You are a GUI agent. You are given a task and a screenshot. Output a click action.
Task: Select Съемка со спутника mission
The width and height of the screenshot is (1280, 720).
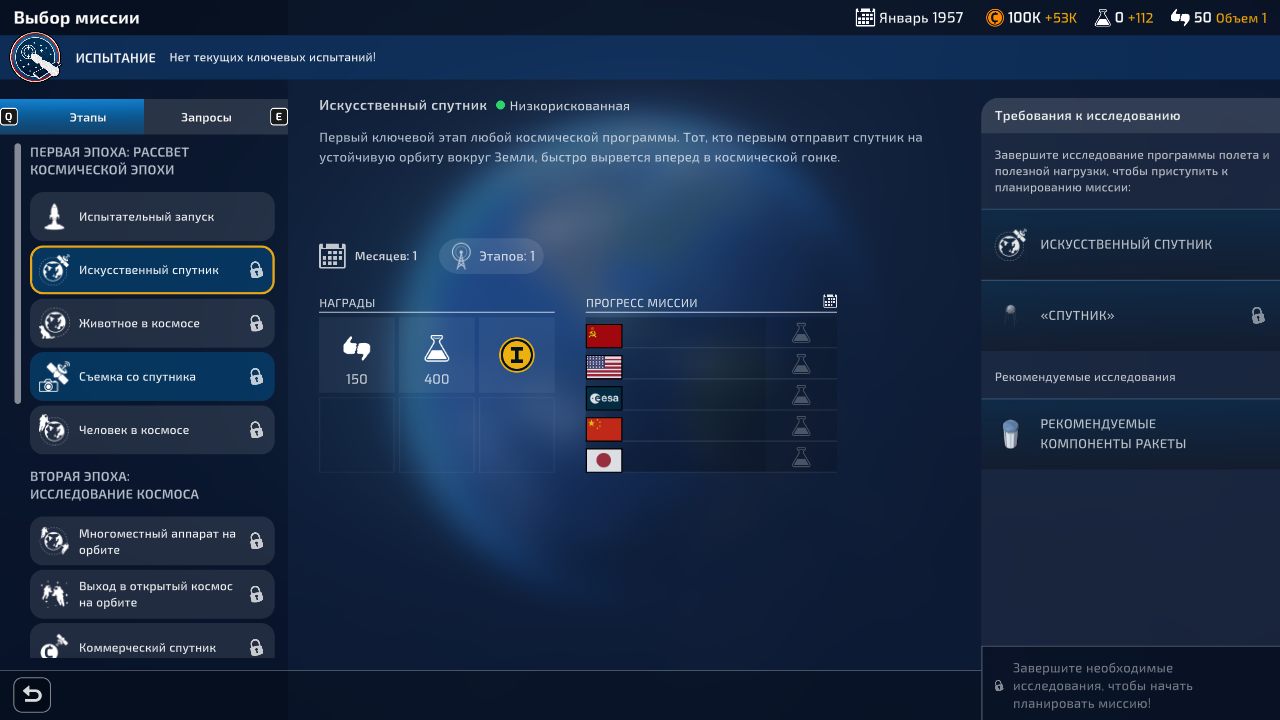(152, 377)
